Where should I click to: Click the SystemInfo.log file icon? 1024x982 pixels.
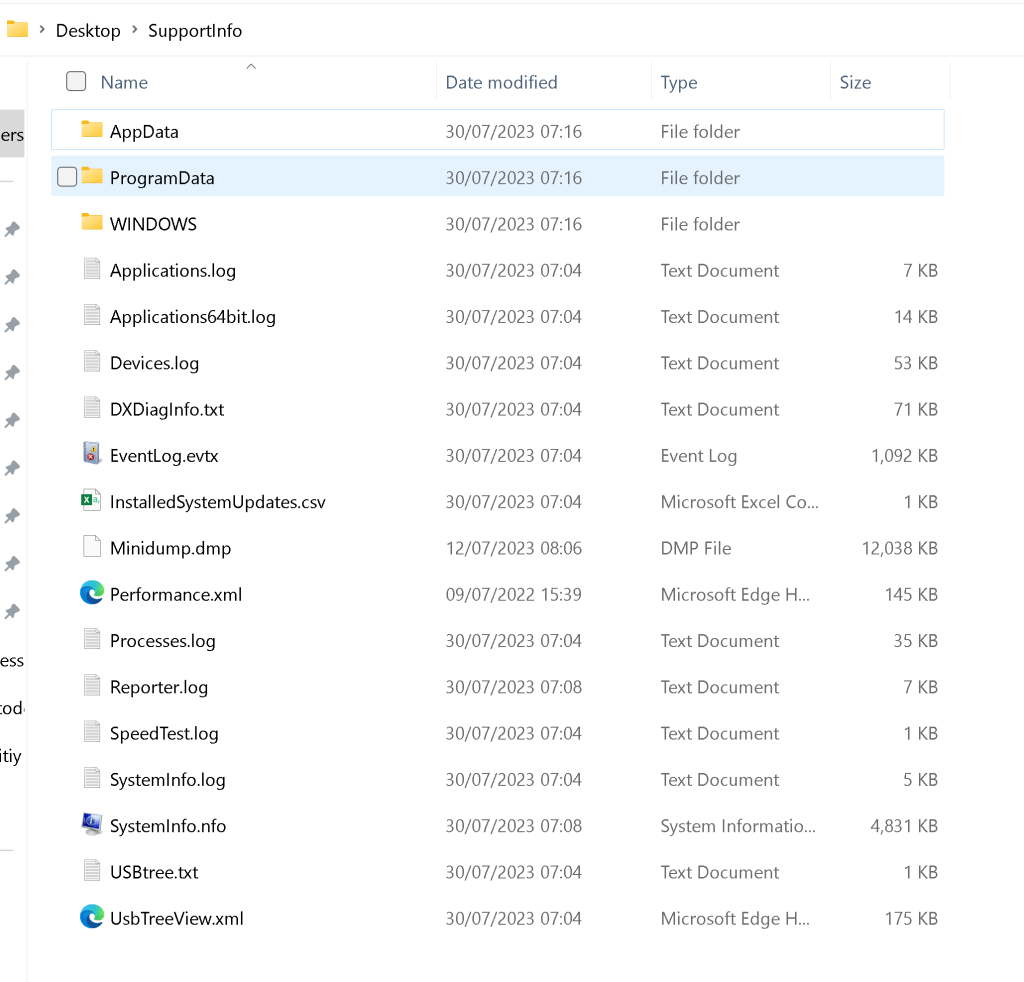(x=92, y=778)
